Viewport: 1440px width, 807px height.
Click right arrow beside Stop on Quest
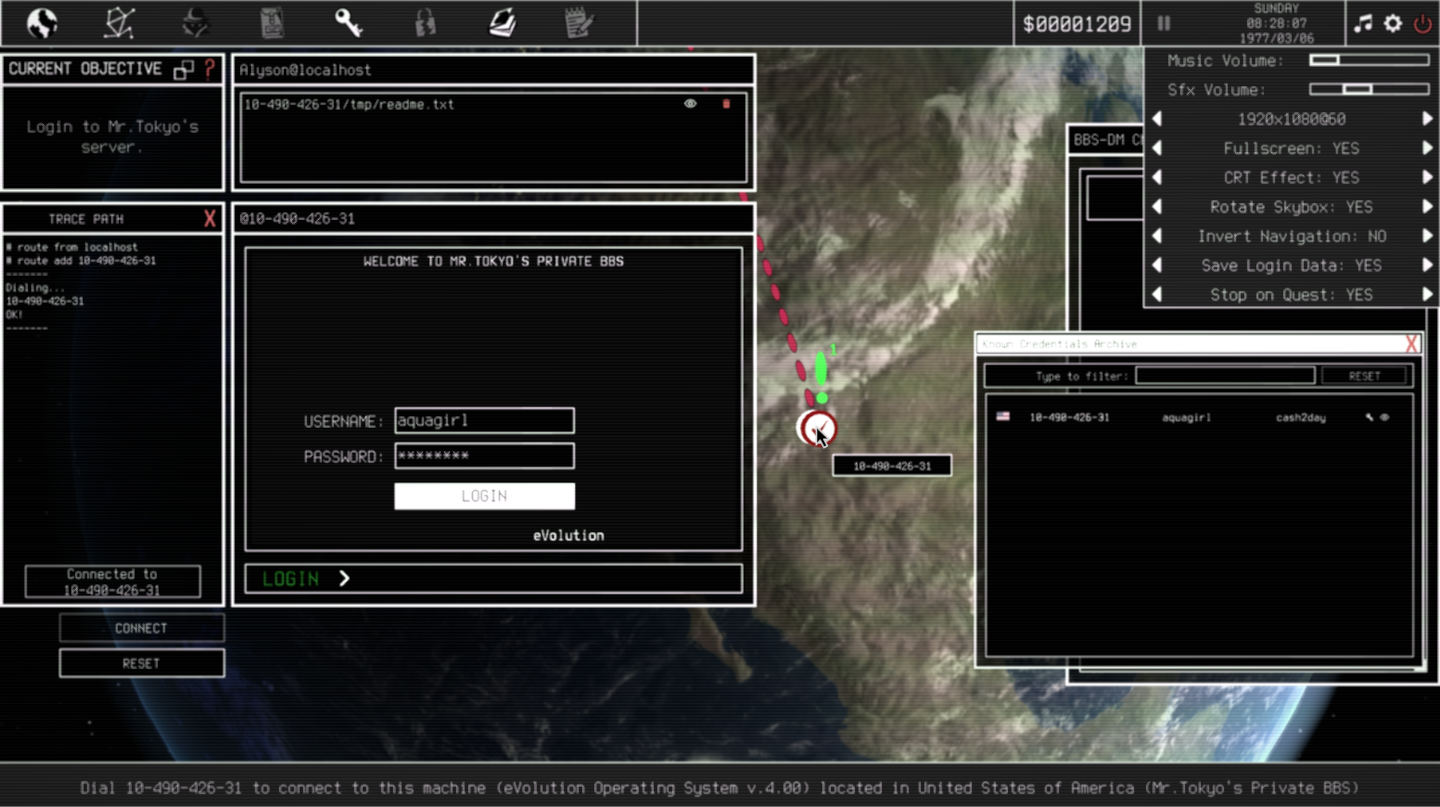(1428, 295)
